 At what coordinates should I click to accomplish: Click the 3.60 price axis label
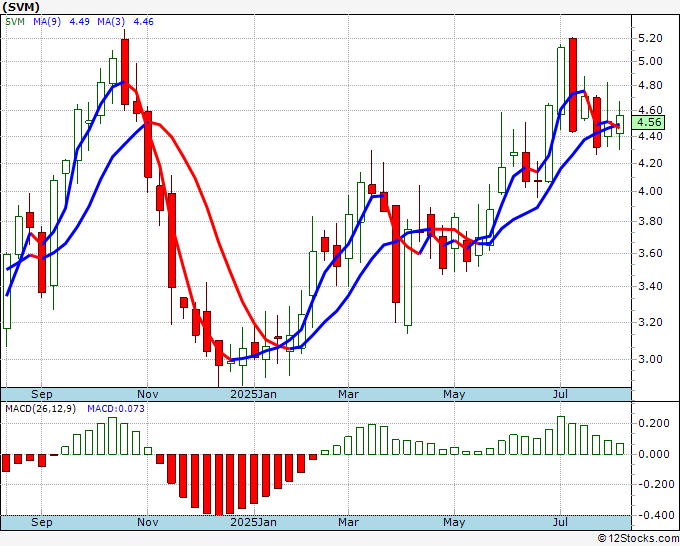[x=650, y=253]
